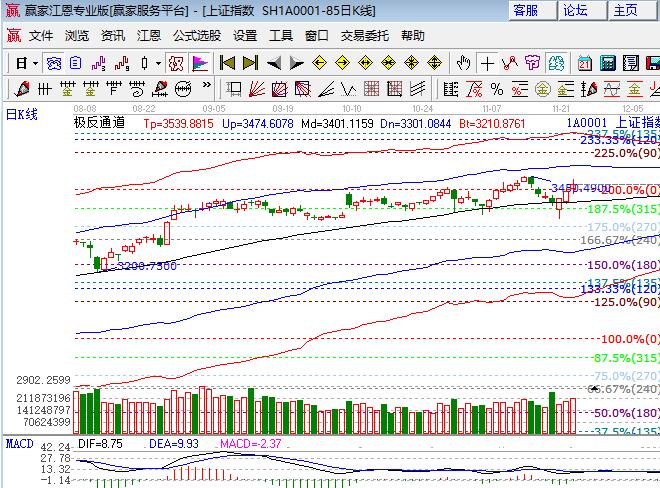Jump to last bar with skip-forward arrow
Image resolution: width=660 pixels, height=488 pixels.
[250, 62]
